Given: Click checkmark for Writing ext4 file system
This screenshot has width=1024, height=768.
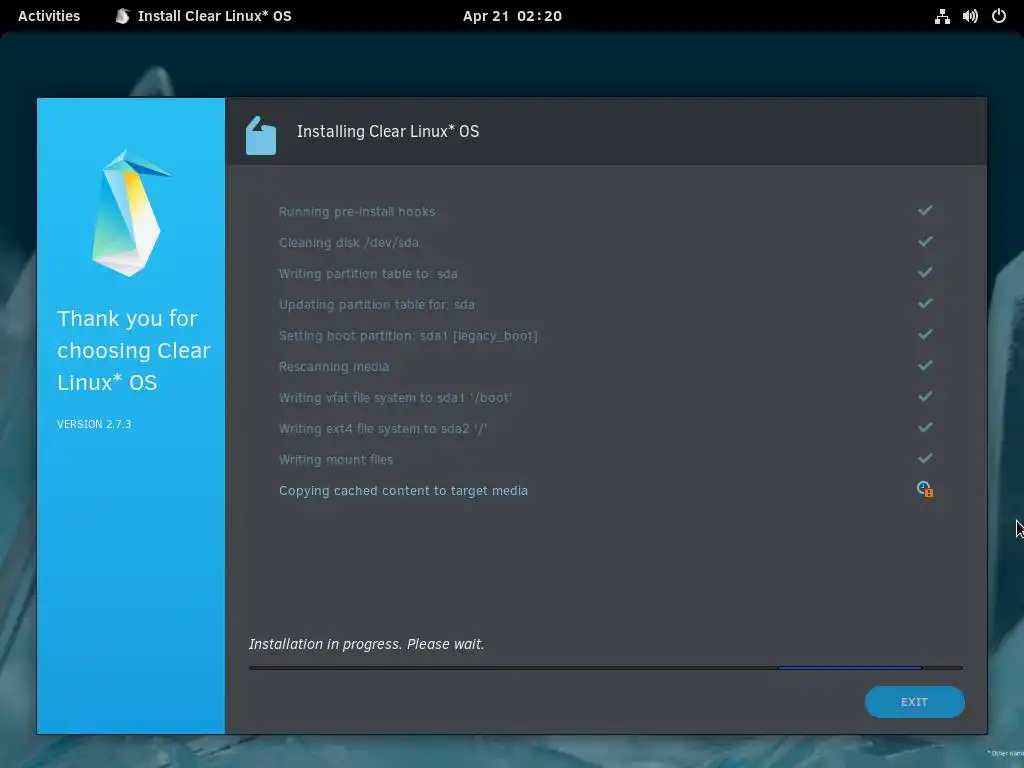Looking at the screenshot, I should (925, 428).
